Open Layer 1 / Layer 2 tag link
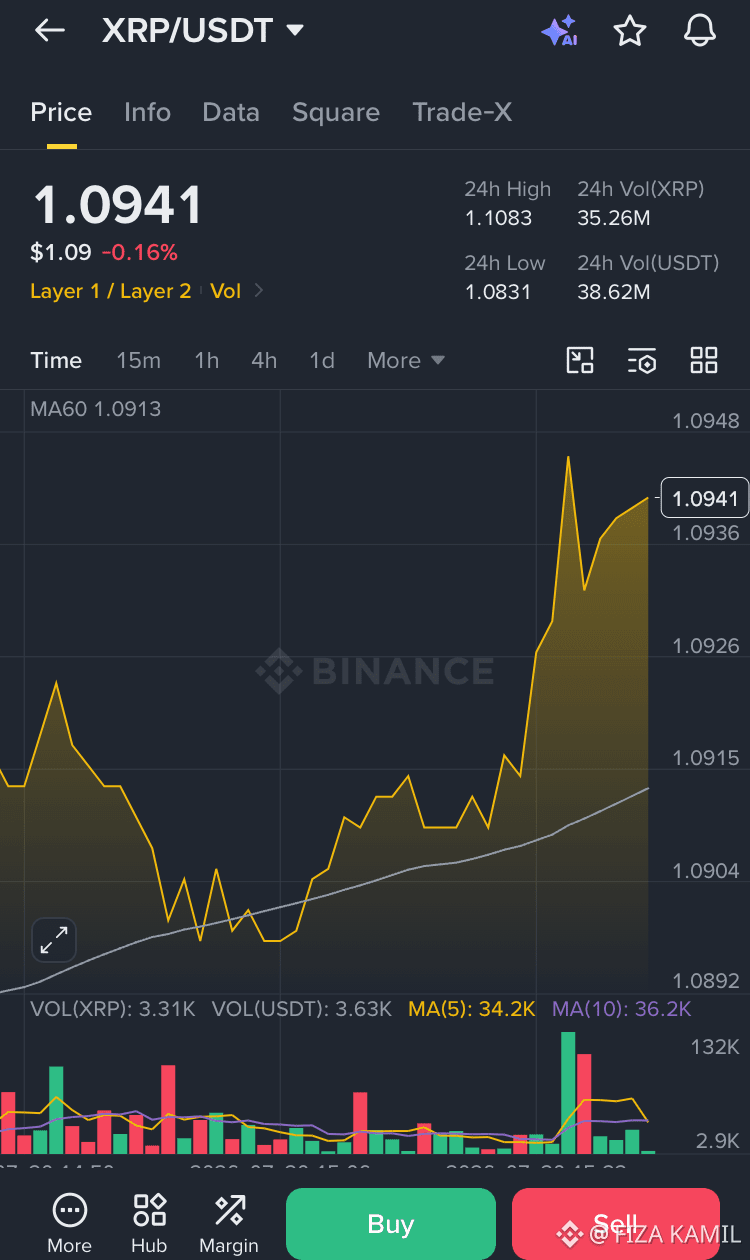Screen dimensions: 750x1260 [110, 291]
